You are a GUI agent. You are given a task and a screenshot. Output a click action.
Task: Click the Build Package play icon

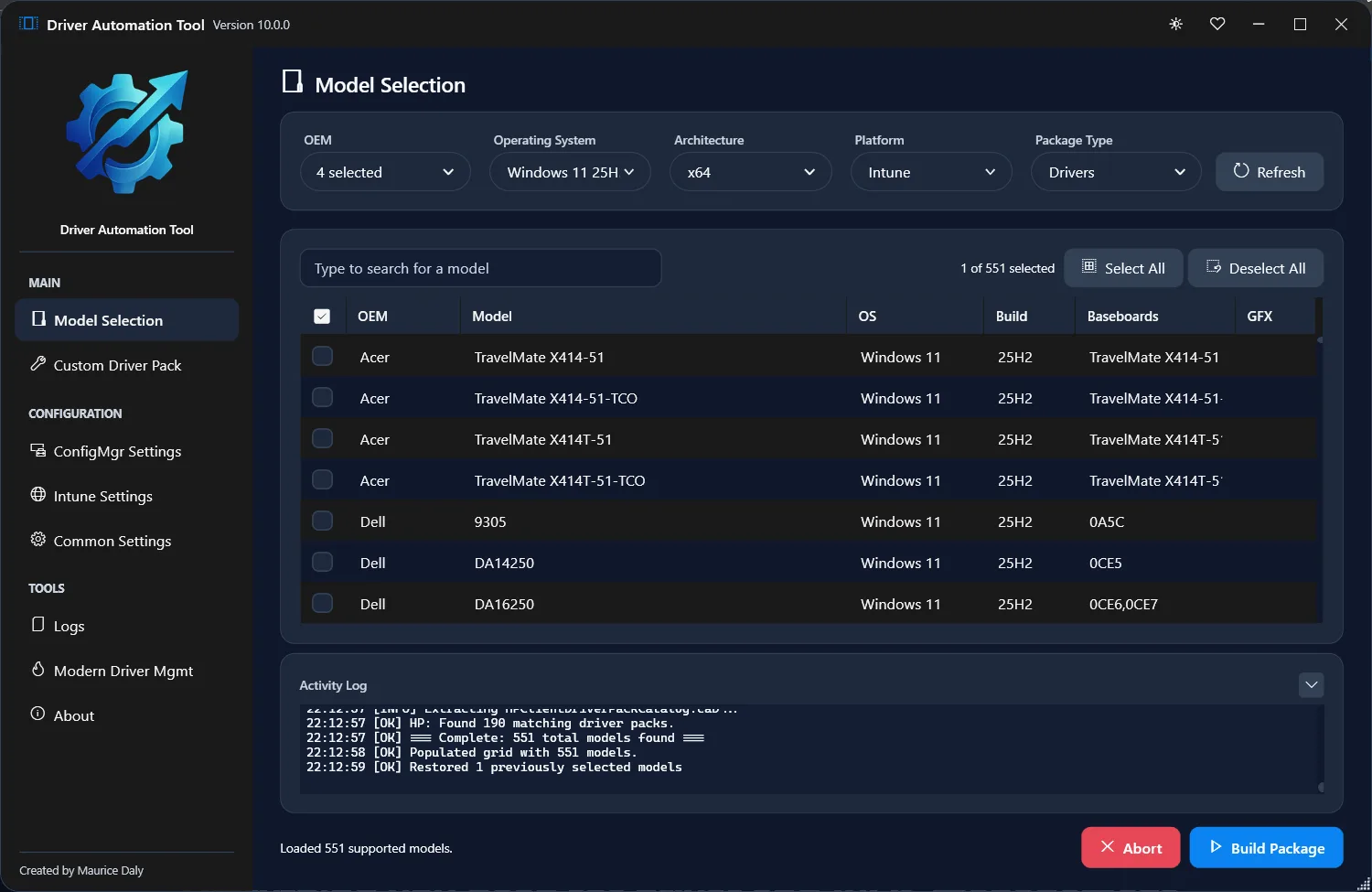tap(1216, 846)
